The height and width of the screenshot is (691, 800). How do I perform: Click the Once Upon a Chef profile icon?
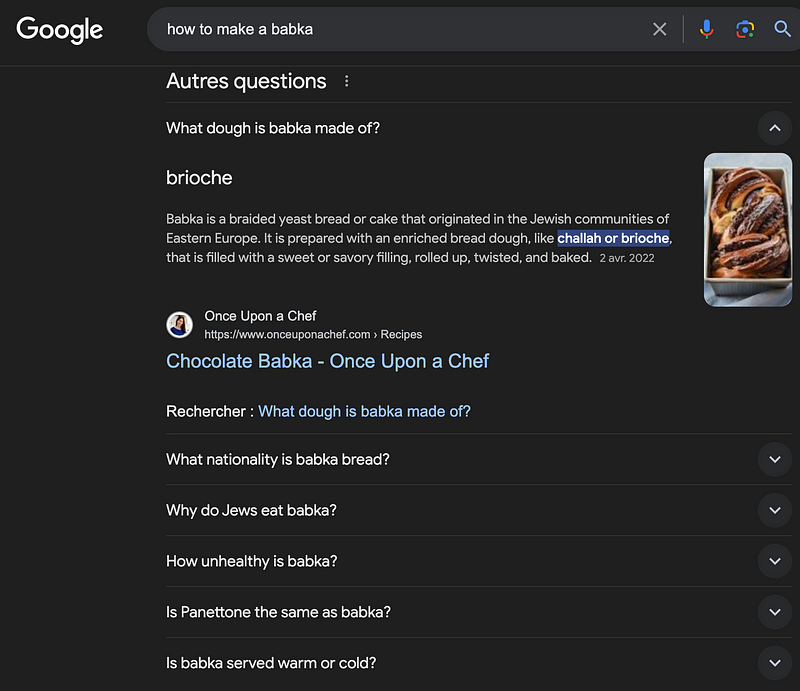pyautogui.click(x=179, y=325)
